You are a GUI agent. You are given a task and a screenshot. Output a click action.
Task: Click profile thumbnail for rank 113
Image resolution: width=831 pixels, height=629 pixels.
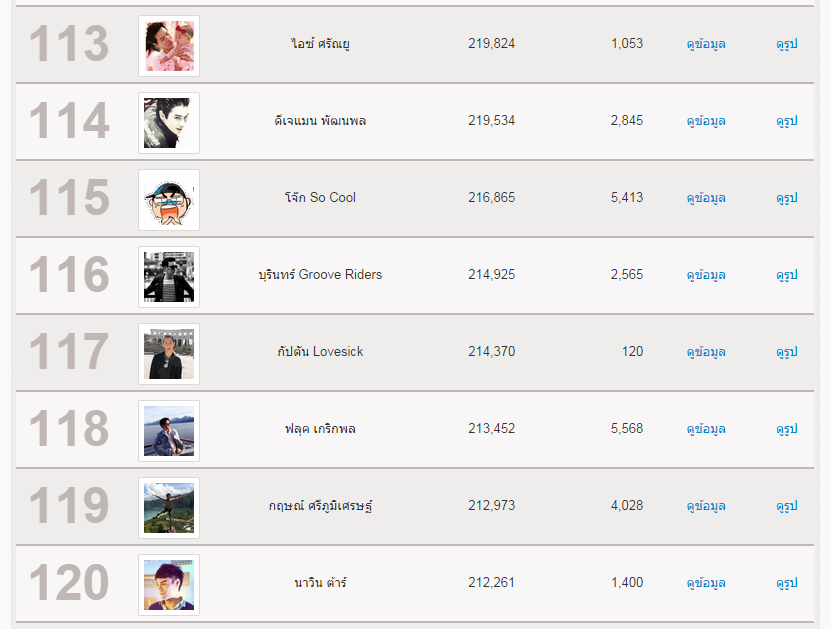click(168, 45)
